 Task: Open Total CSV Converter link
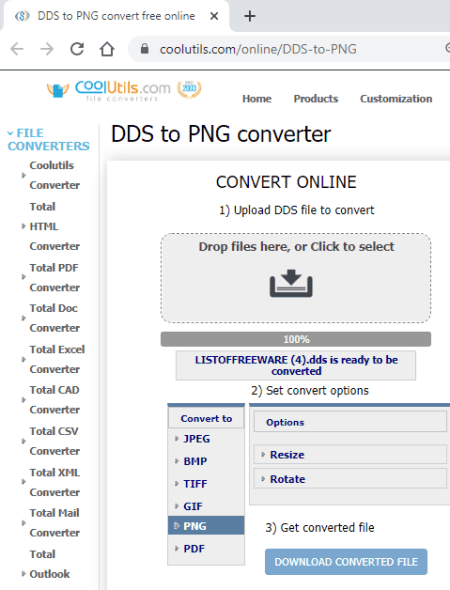(55, 441)
